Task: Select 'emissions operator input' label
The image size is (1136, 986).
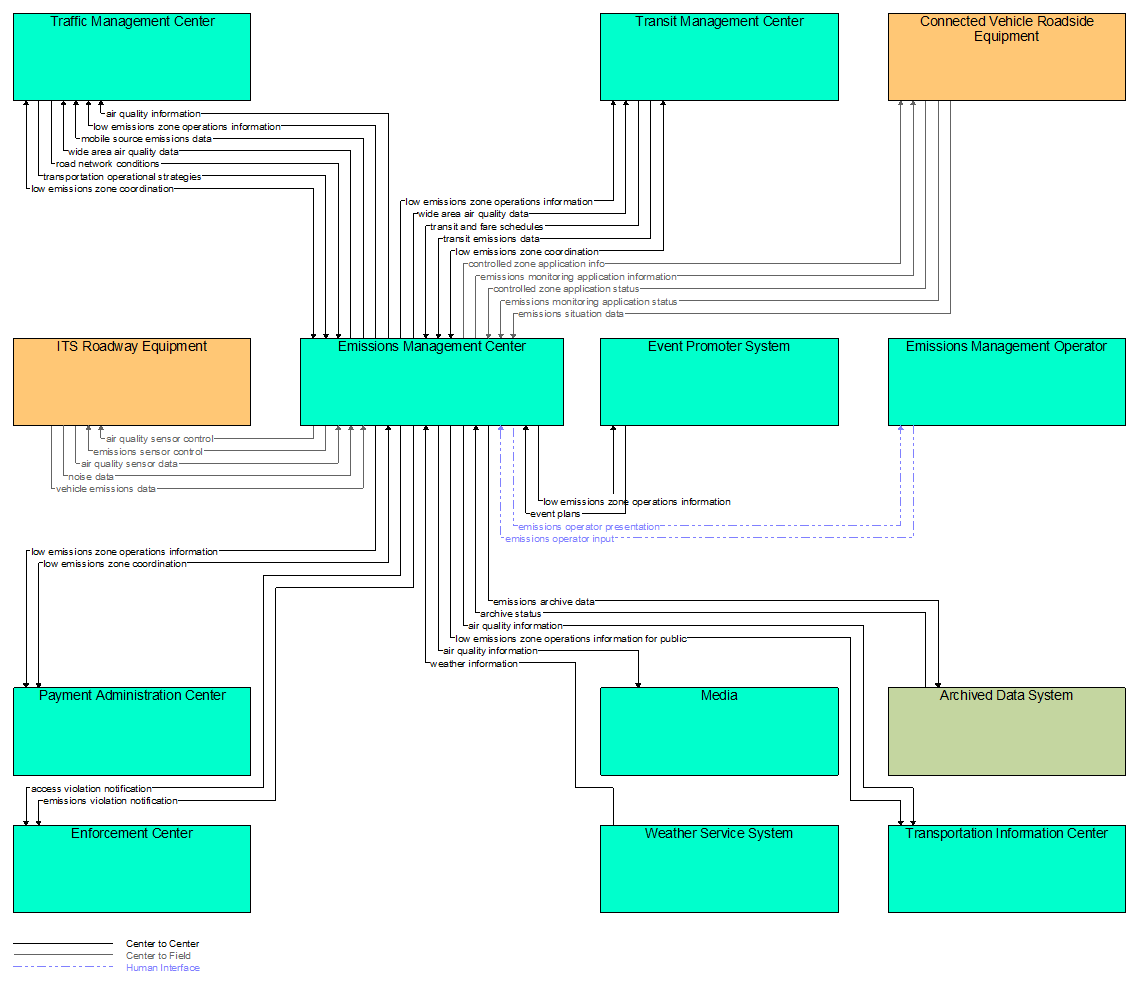Action: (559, 539)
